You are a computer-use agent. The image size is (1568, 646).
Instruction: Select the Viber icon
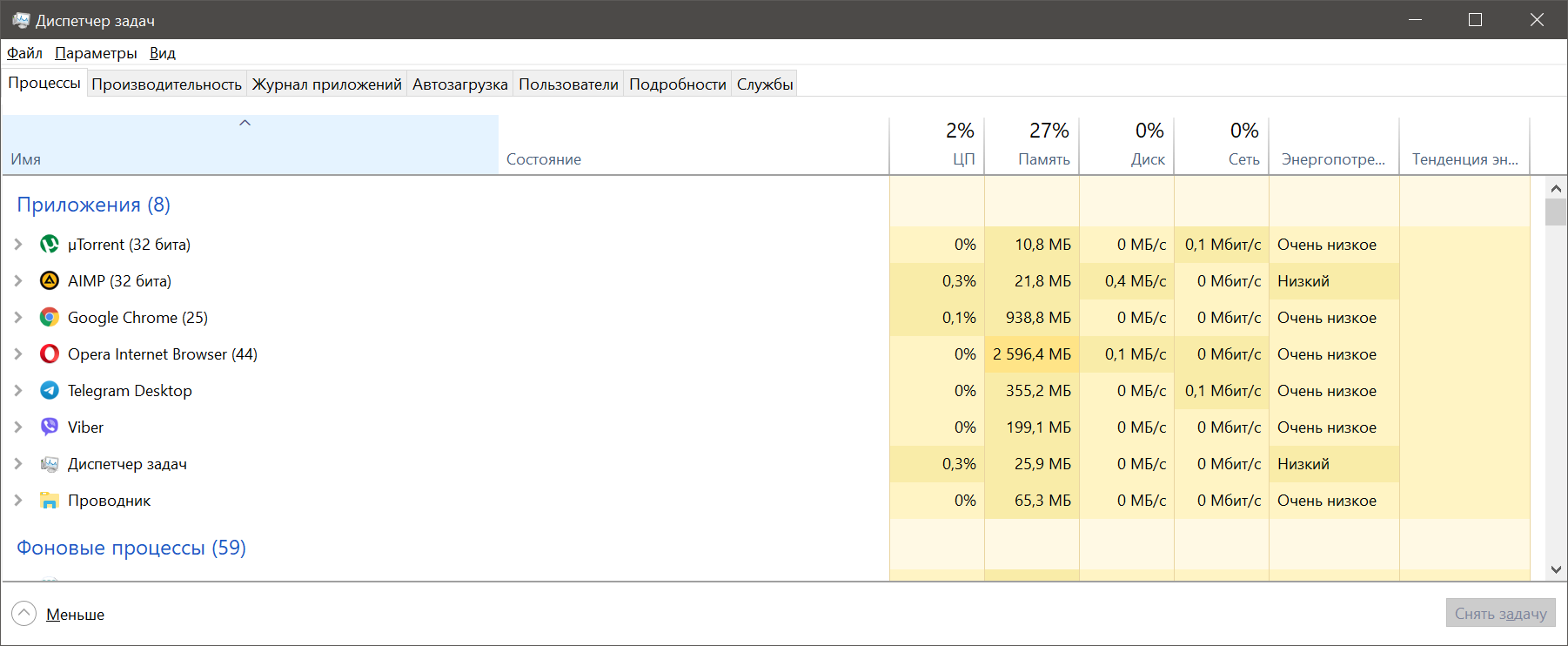click(x=50, y=427)
